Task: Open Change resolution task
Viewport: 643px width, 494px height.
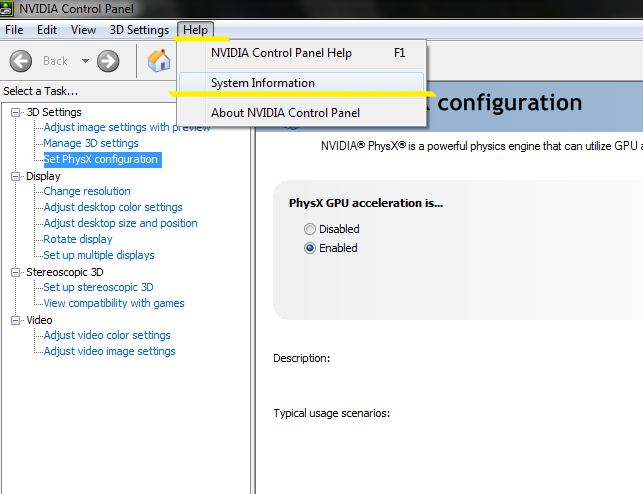Action: tap(87, 191)
